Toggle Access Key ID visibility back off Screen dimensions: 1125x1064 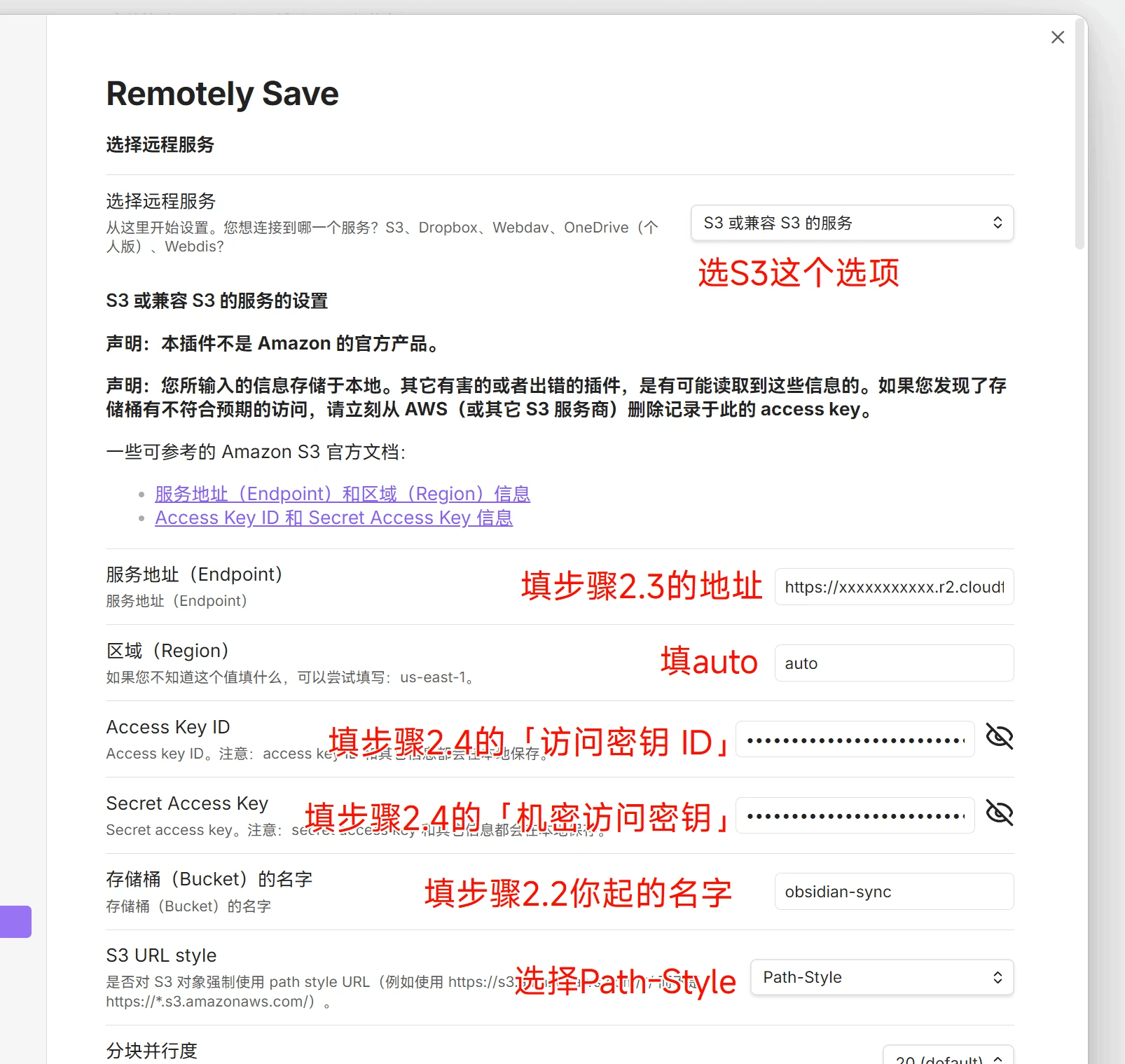(x=1000, y=737)
